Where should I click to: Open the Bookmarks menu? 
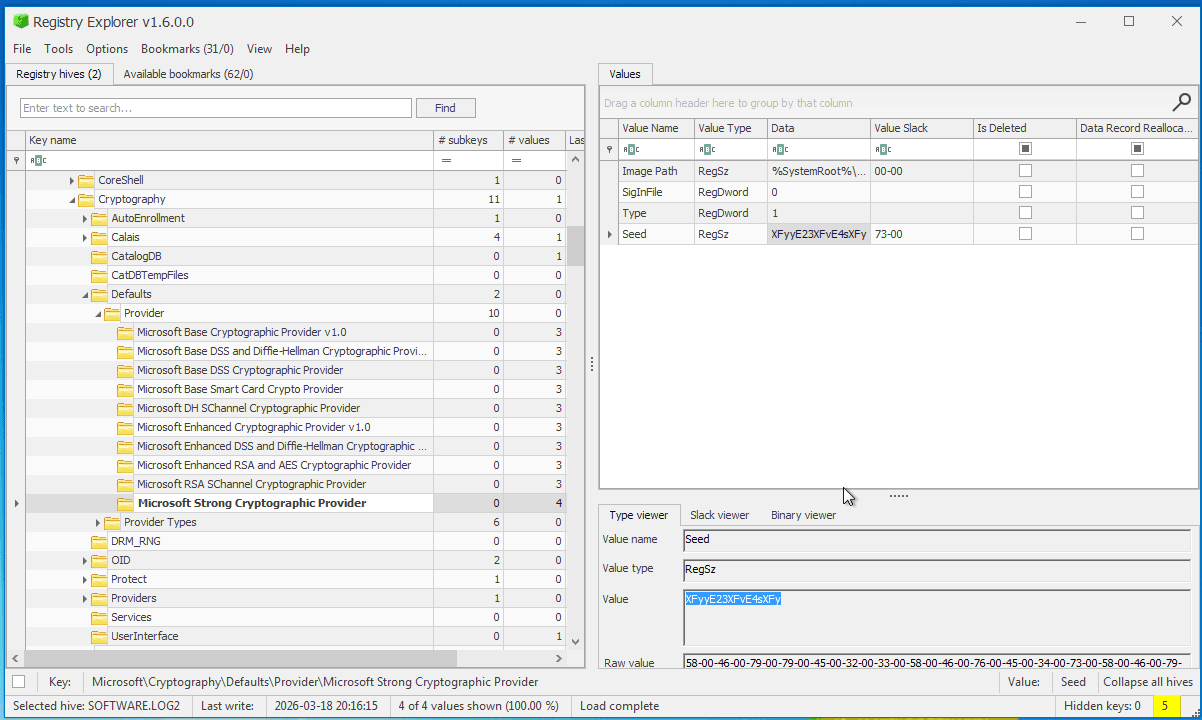tap(187, 49)
